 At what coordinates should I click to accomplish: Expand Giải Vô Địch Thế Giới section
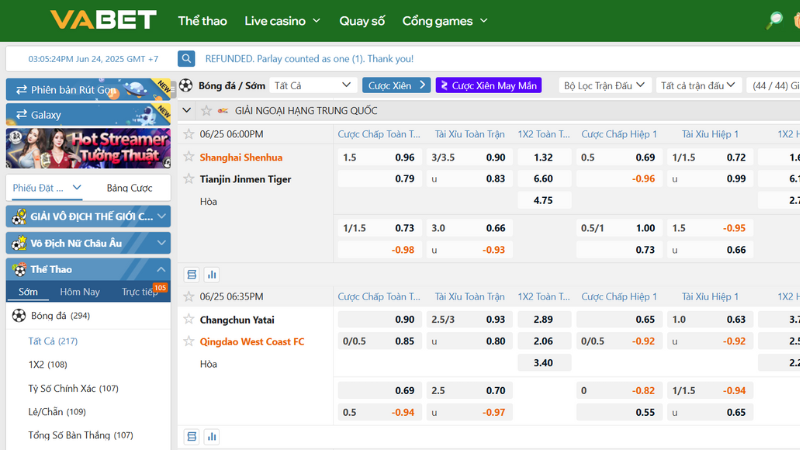pyautogui.click(x=88, y=216)
